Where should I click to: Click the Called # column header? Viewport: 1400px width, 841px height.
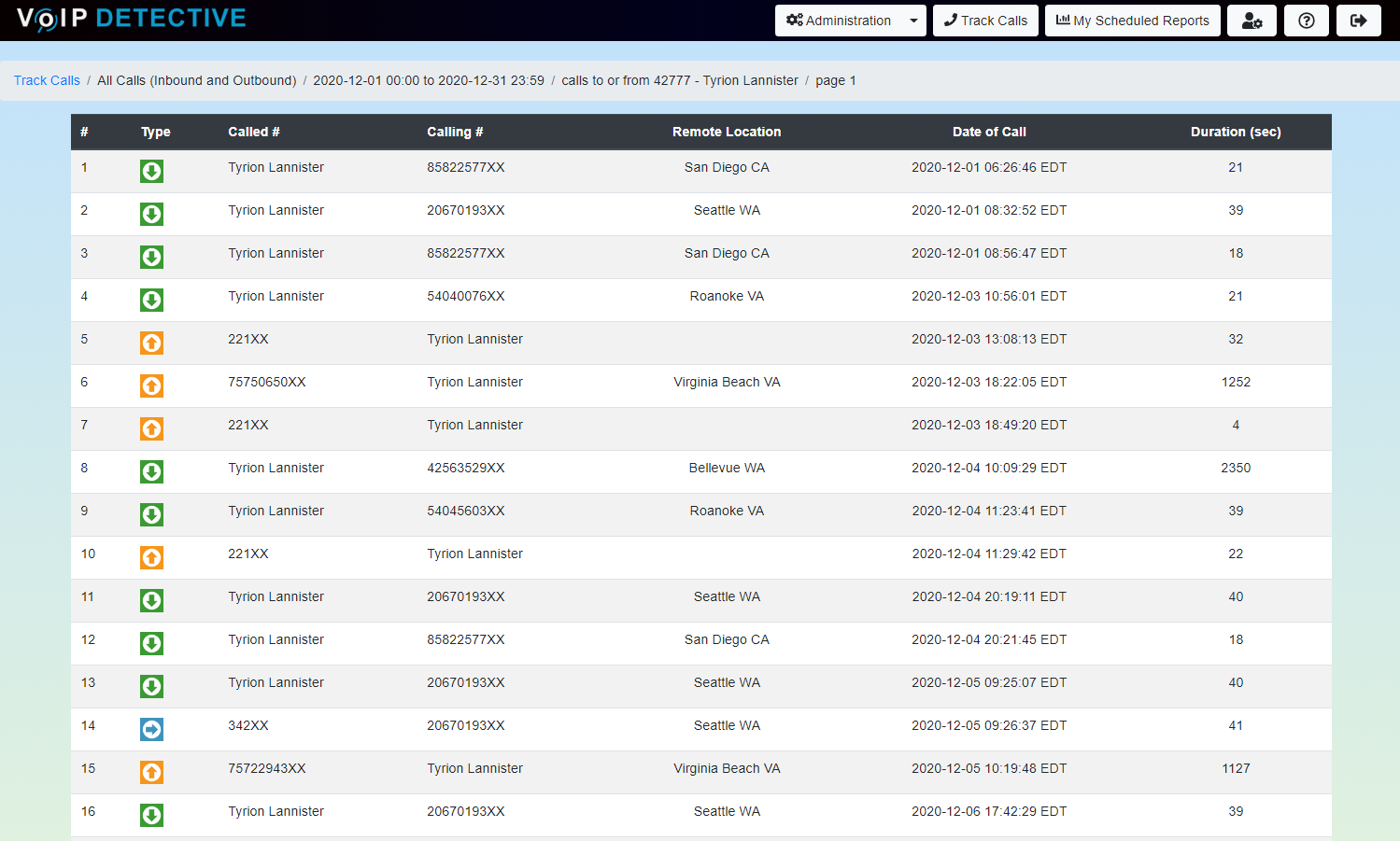(x=254, y=132)
